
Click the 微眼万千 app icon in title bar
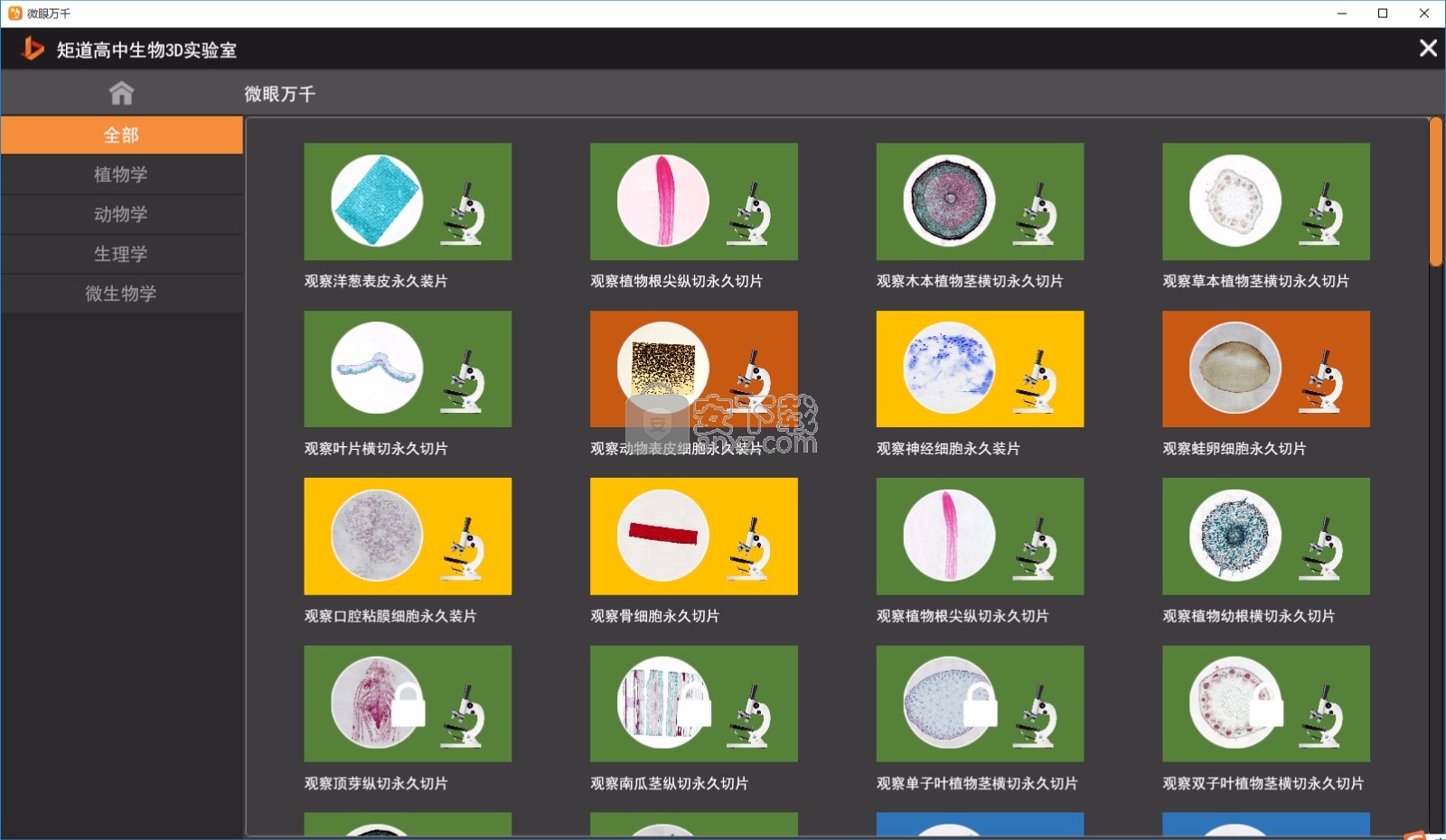(x=14, y=13)
